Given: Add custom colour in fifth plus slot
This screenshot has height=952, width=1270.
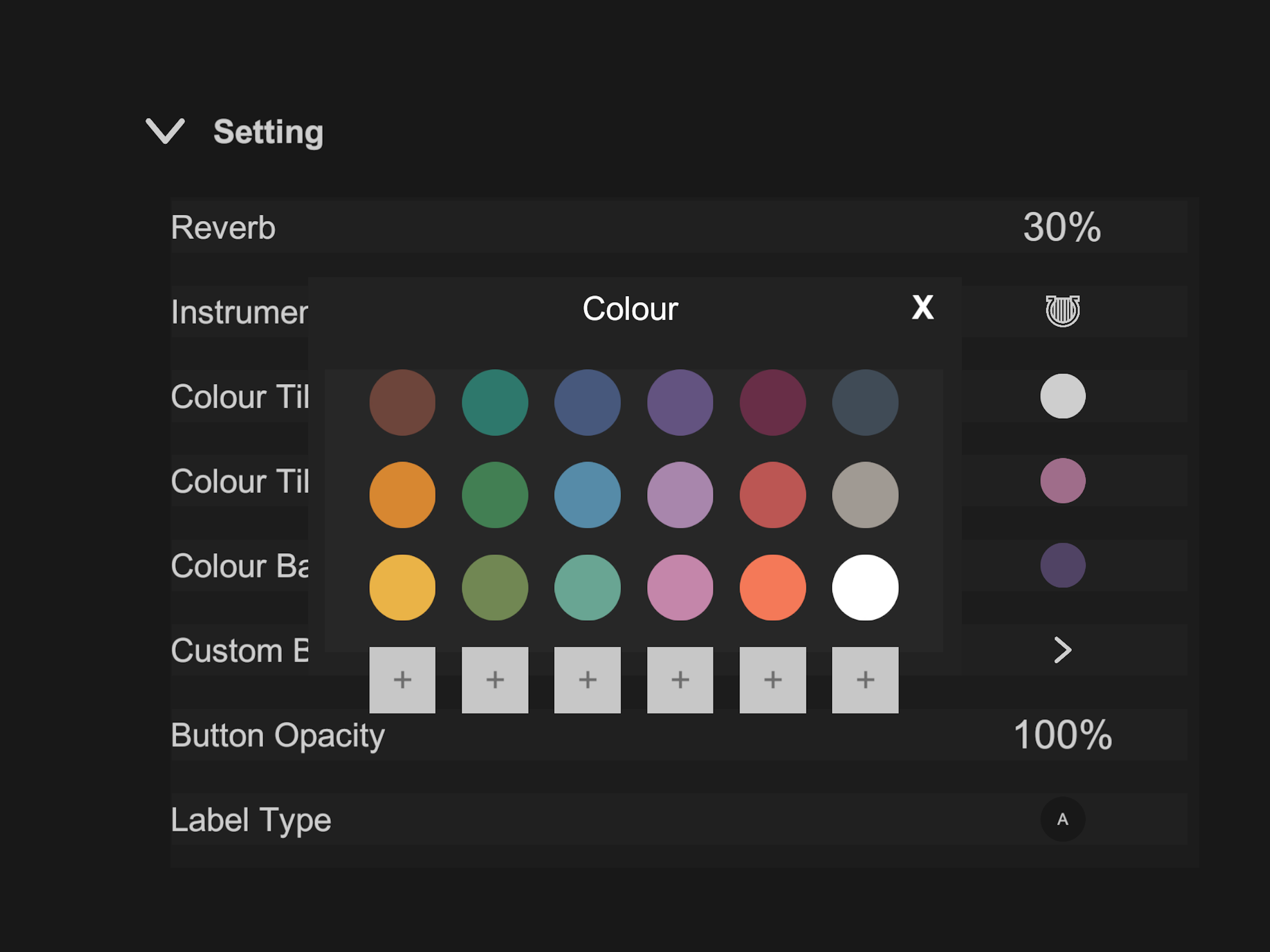Looking at the screenshot, I should tap(773, 680).
